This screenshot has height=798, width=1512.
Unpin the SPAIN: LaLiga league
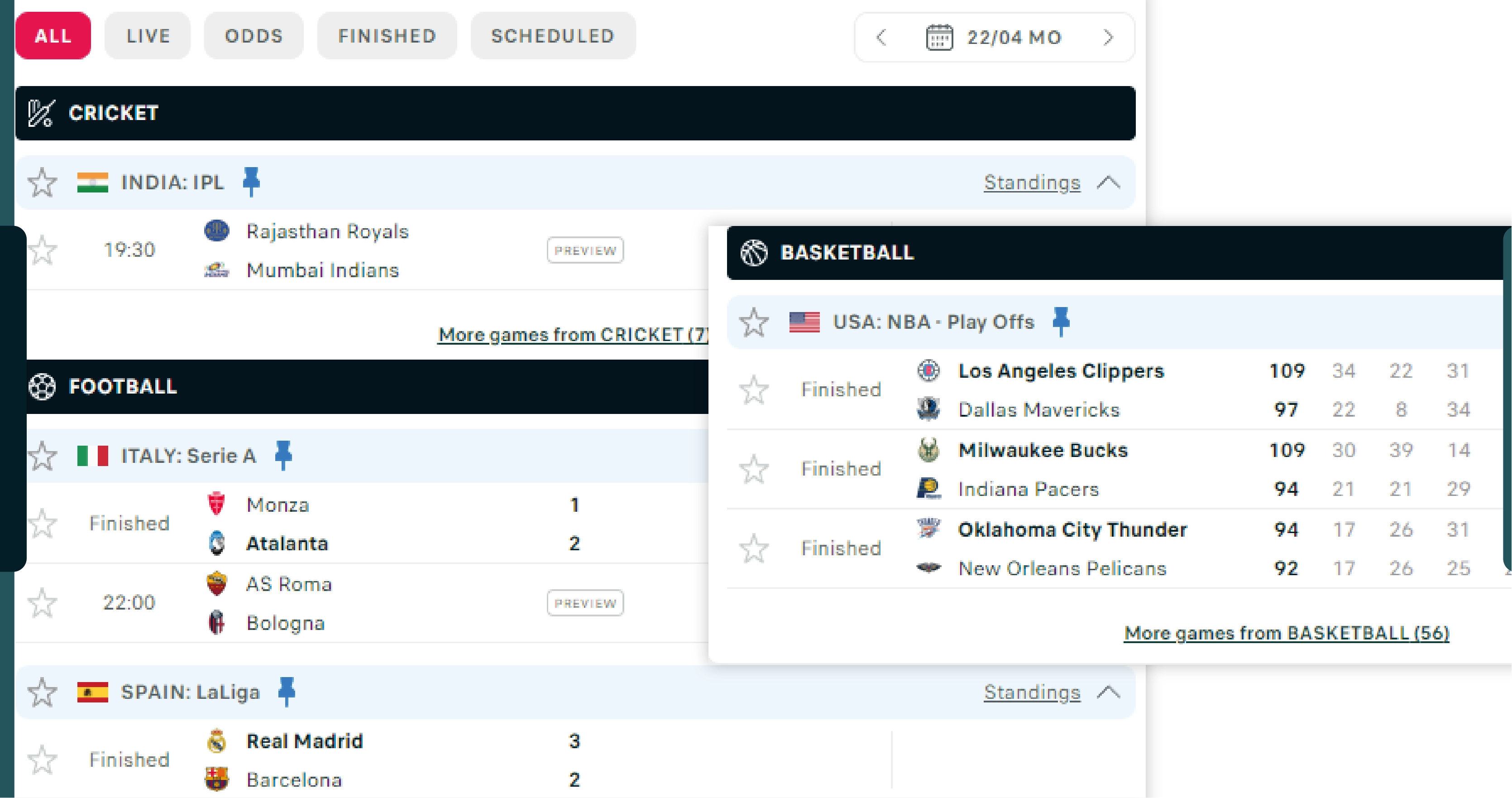287,692
